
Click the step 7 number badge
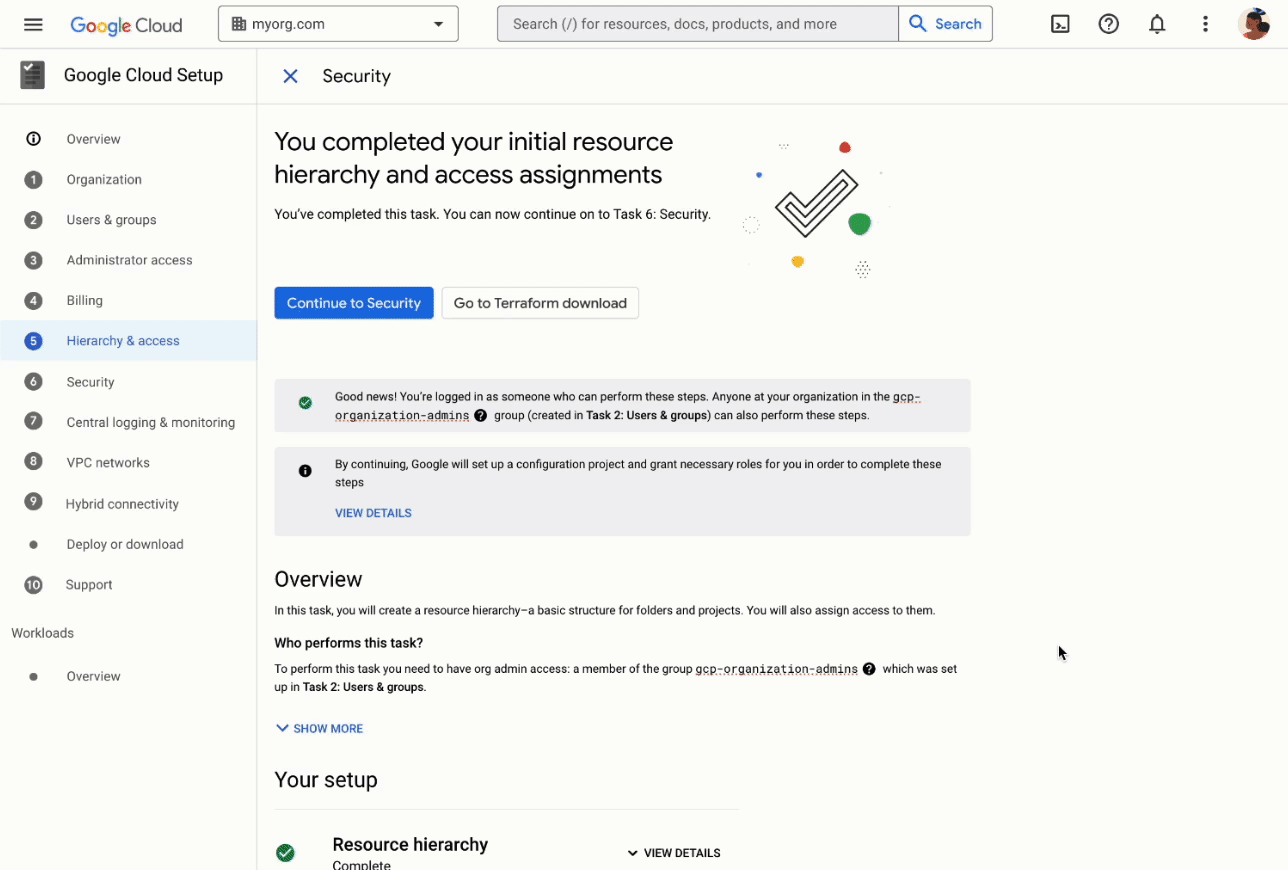click(33, 422)
